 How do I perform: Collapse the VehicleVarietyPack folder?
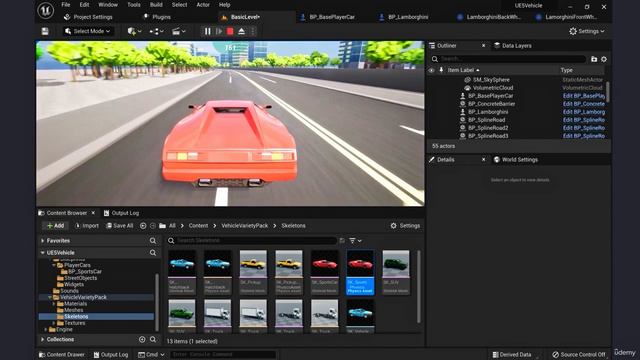50,297
